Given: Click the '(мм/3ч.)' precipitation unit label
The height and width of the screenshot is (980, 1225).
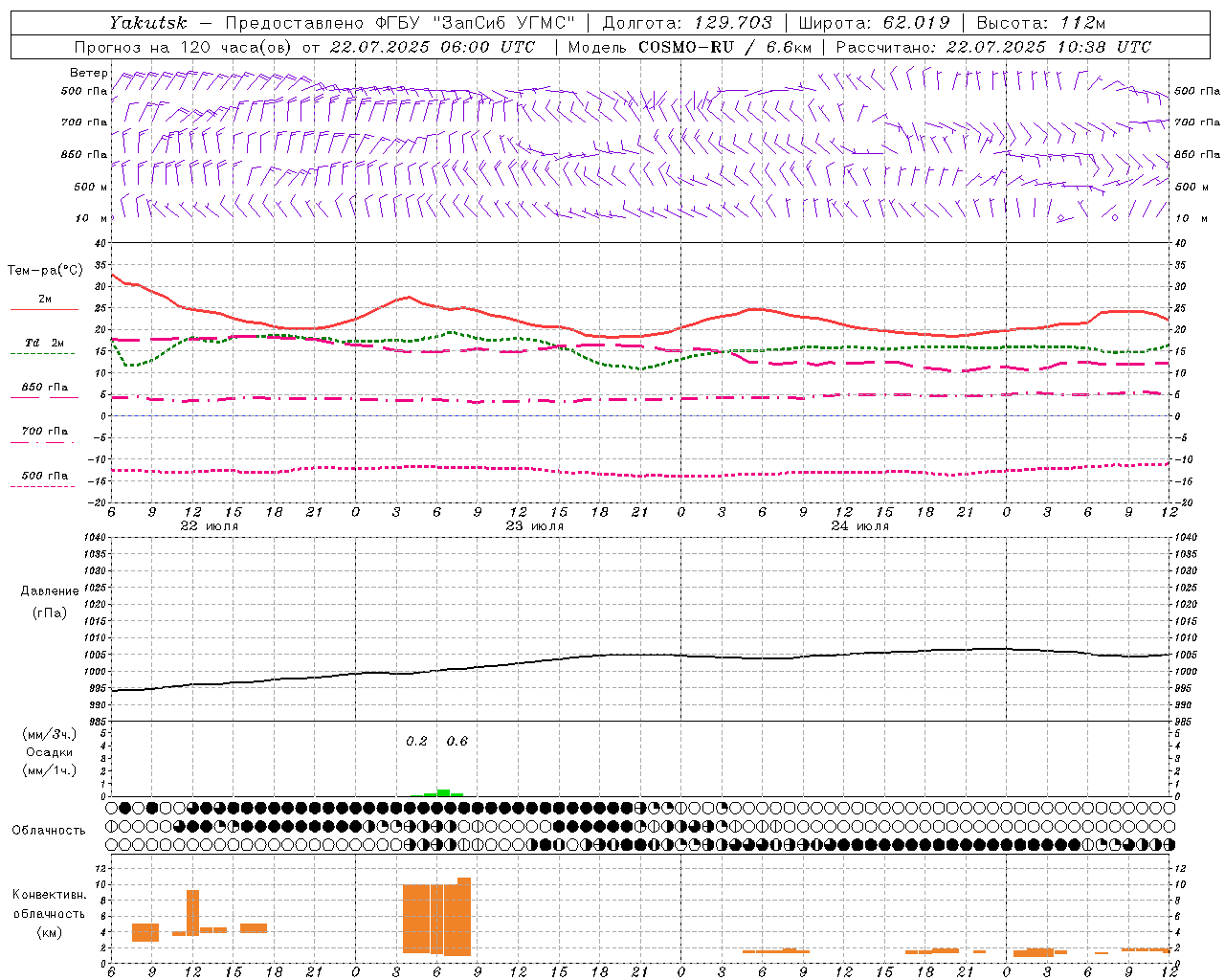Looking at the screenshot, I should pyautogui.click(x=50, y=734).
